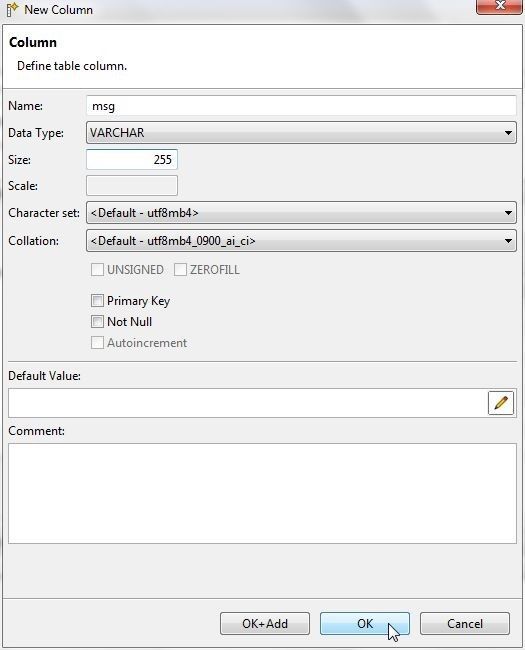Click the 'Define table column.' description

pos(72,66)
